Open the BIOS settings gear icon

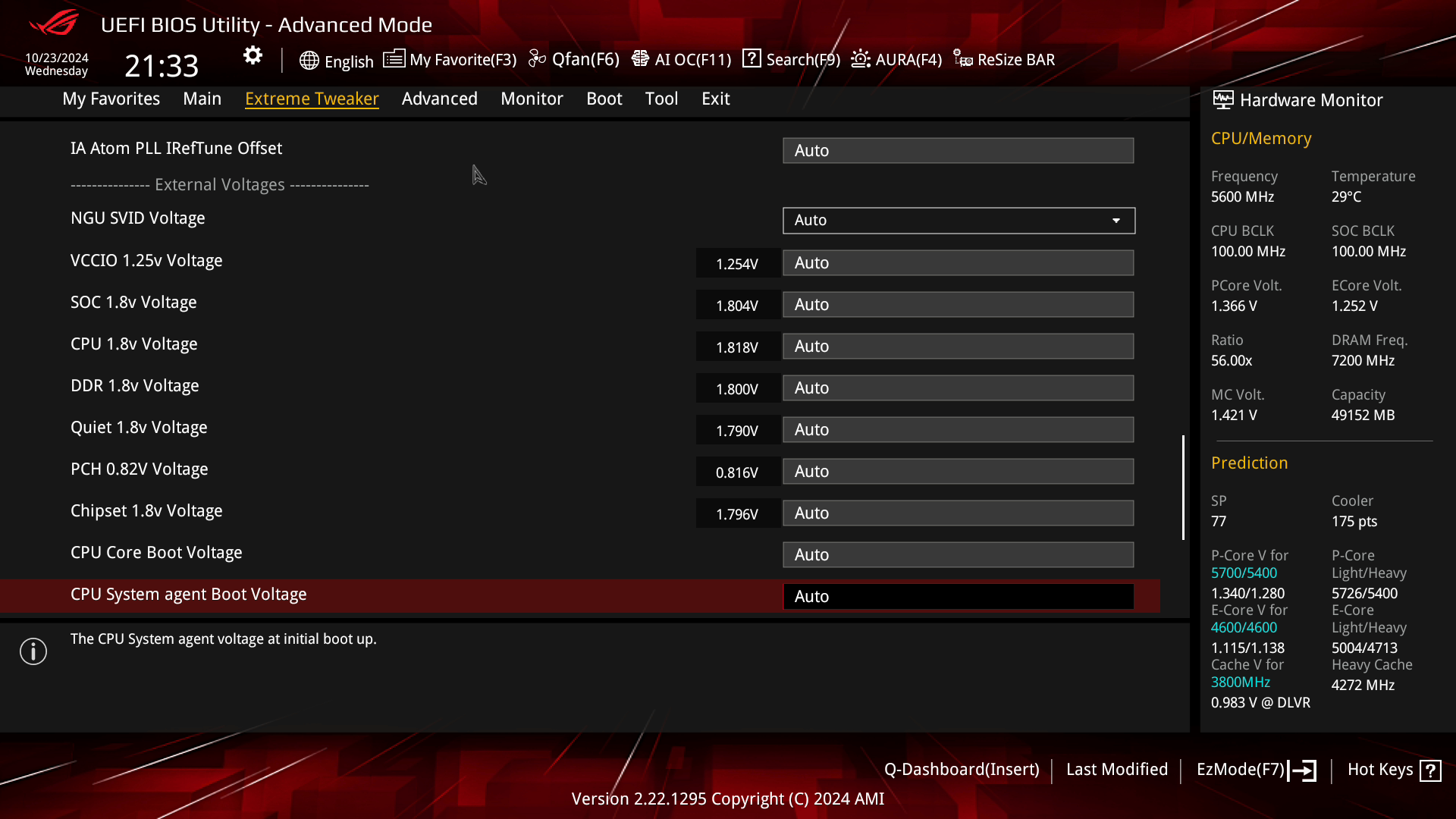pos(252,55)
